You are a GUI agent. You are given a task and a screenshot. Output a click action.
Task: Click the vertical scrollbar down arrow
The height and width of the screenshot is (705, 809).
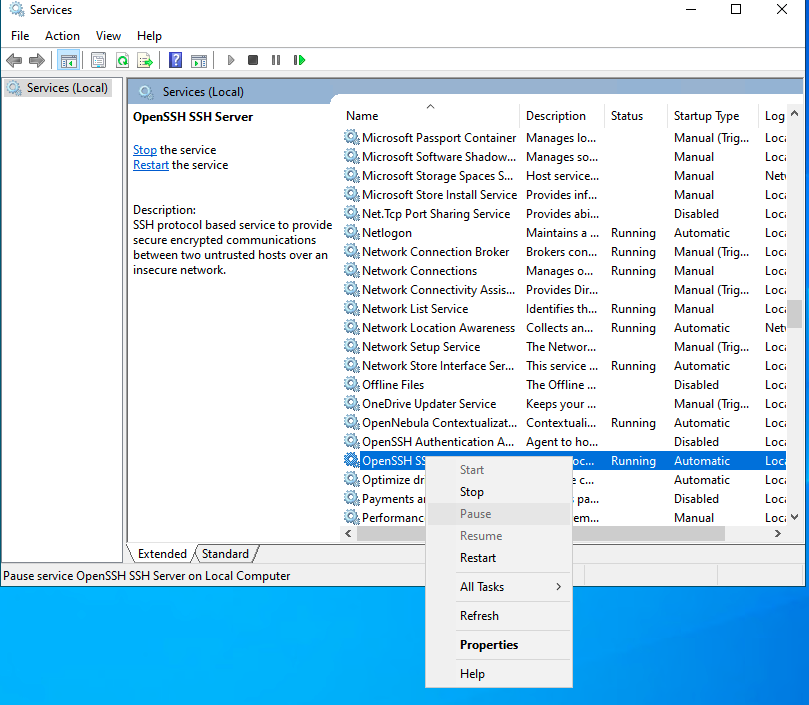coord(795,517)
